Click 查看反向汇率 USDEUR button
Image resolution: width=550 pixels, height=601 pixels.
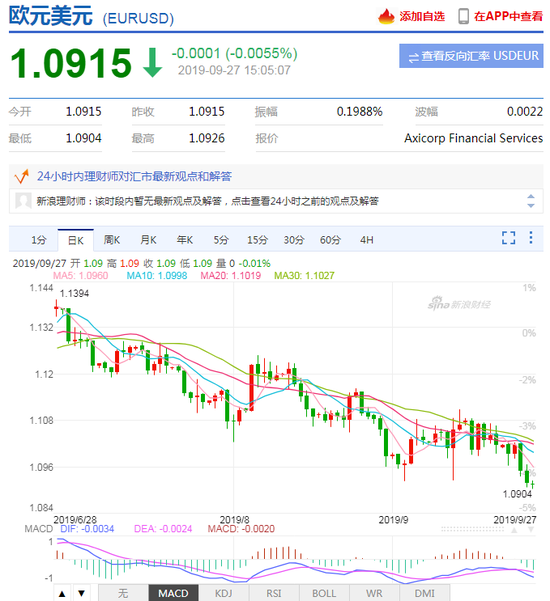point(471,56)
